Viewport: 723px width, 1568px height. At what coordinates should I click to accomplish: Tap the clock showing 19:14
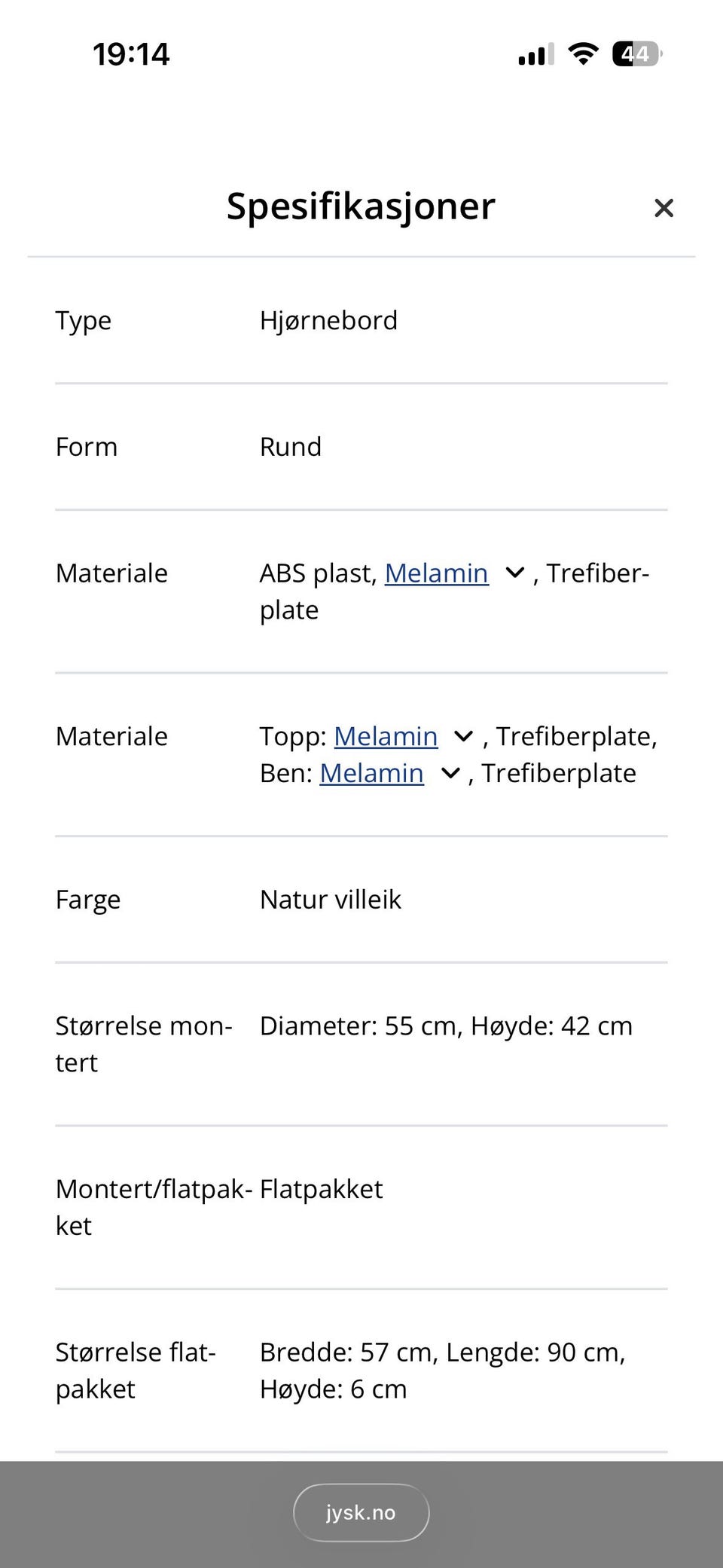131,53
